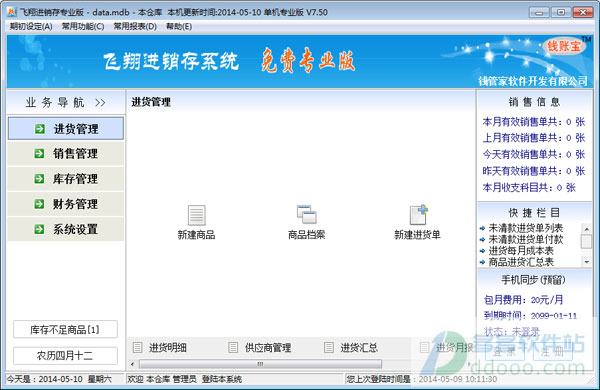The width and height of the screenshot is (600, 390).
Task: Open the 常用功能(C) menu
Action: (x=83, y=26)
